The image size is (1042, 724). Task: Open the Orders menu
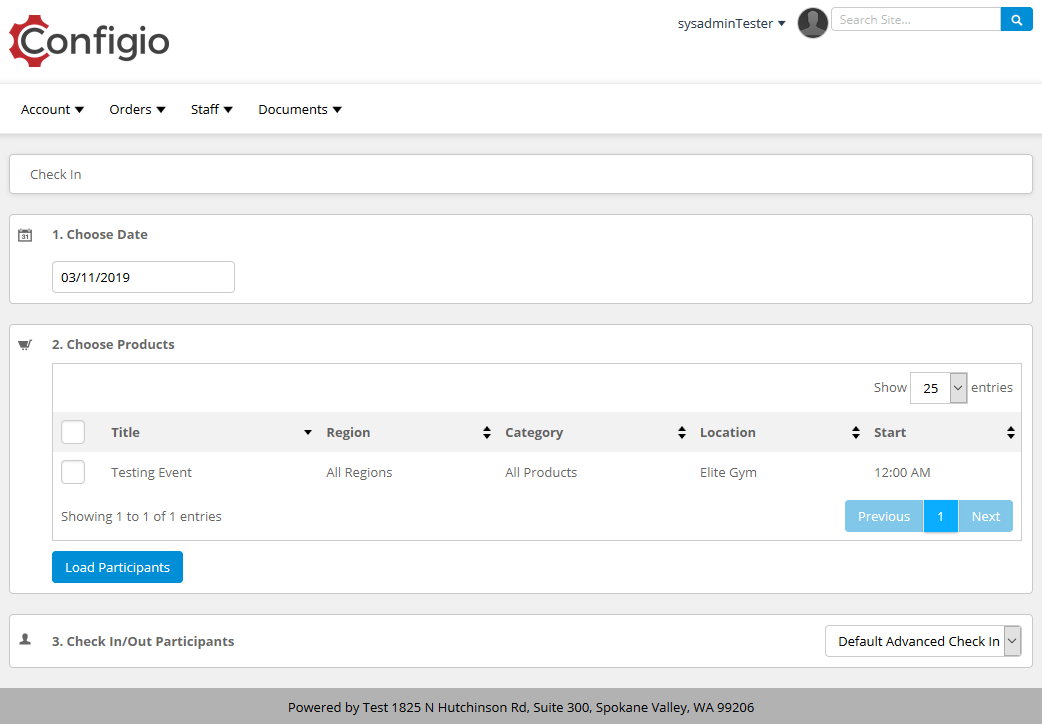tap(138, 110)
